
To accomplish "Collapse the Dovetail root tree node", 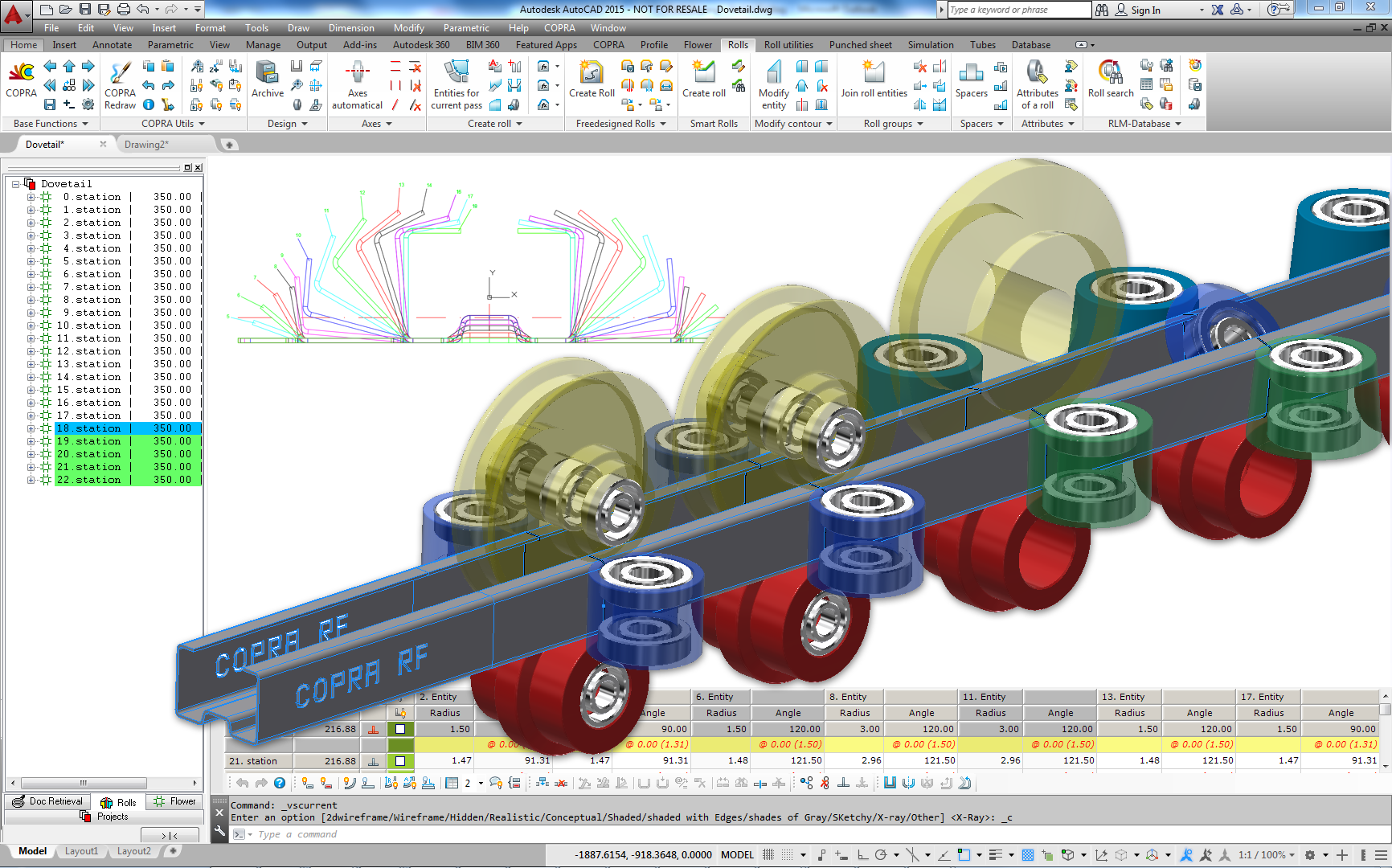I will 15,184.
